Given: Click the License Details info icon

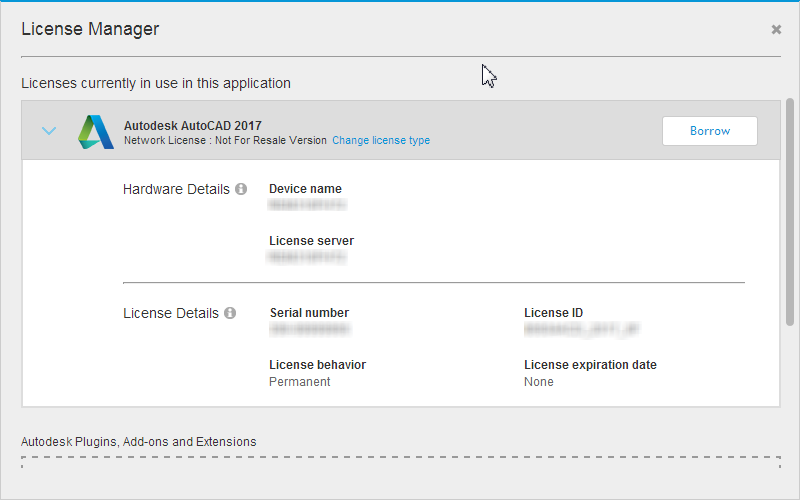Looking at the screenshot, I should tap(230, 313).
